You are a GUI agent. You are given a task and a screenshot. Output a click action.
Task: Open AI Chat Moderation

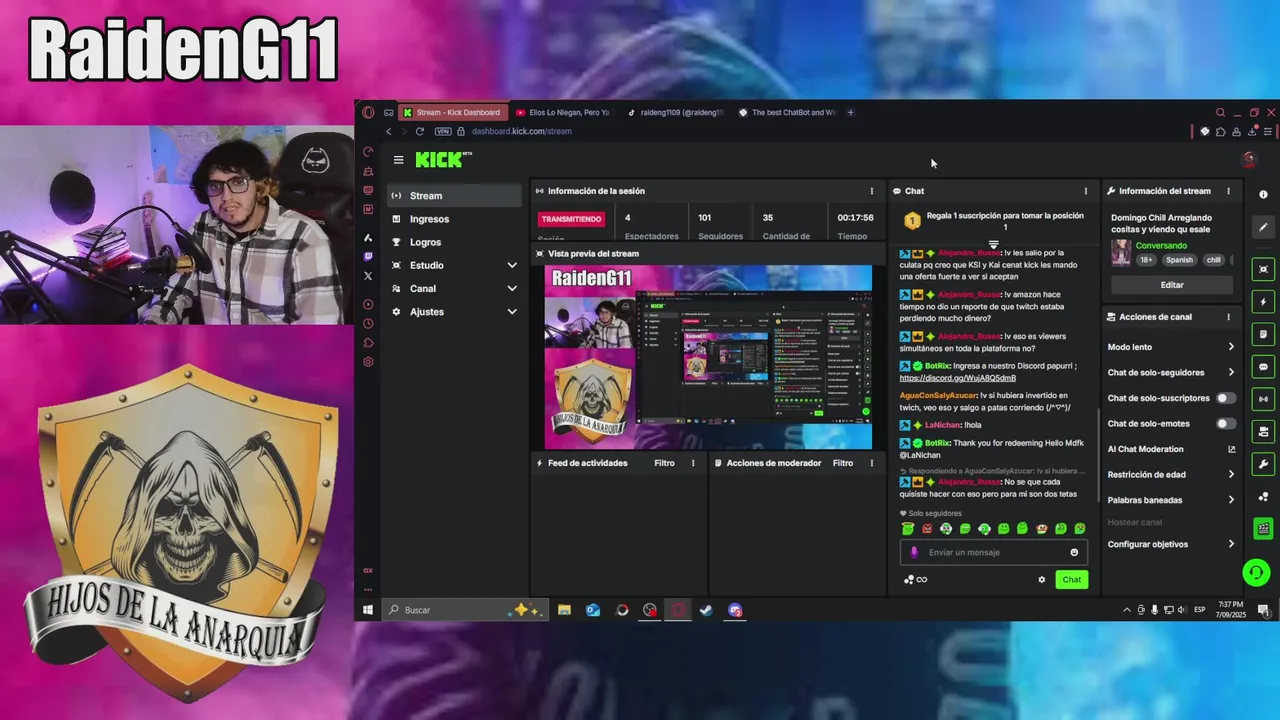coord(1170,449)
